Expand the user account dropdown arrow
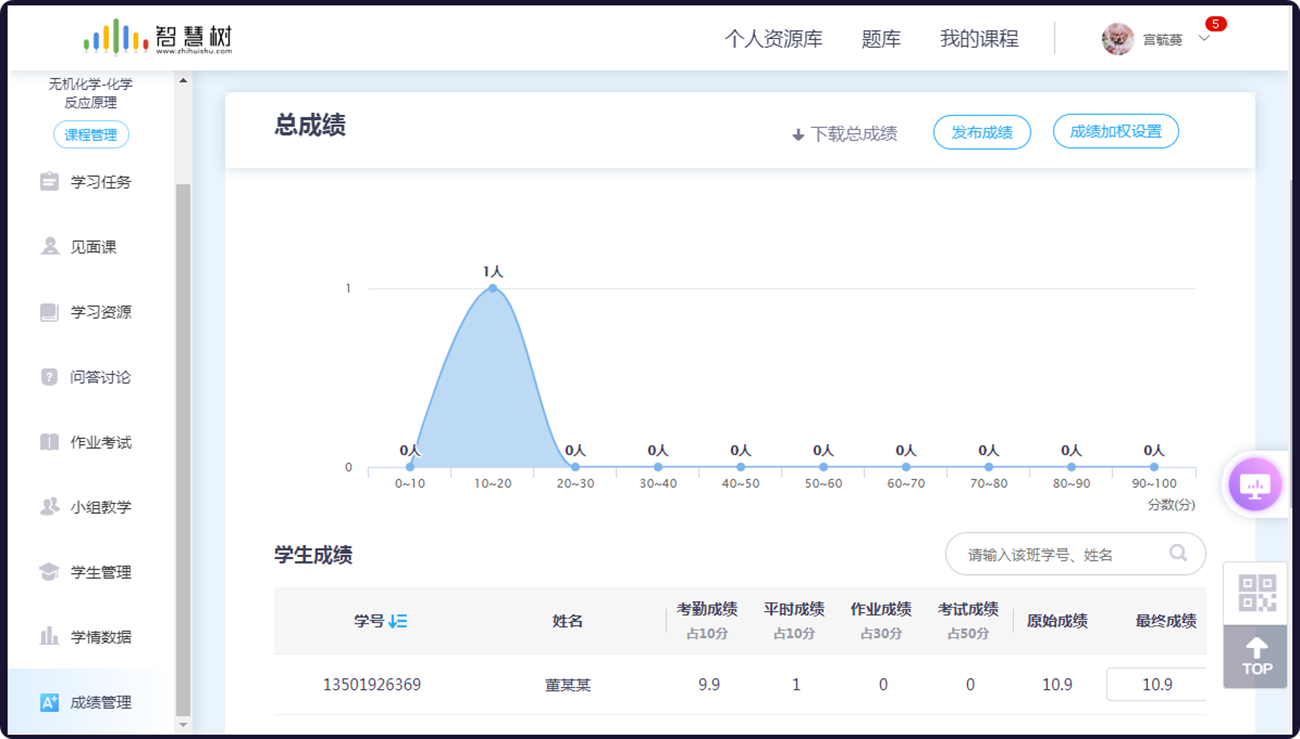Image resolution: width=1300 pixels, height=739 pixels. point(1206,40)
